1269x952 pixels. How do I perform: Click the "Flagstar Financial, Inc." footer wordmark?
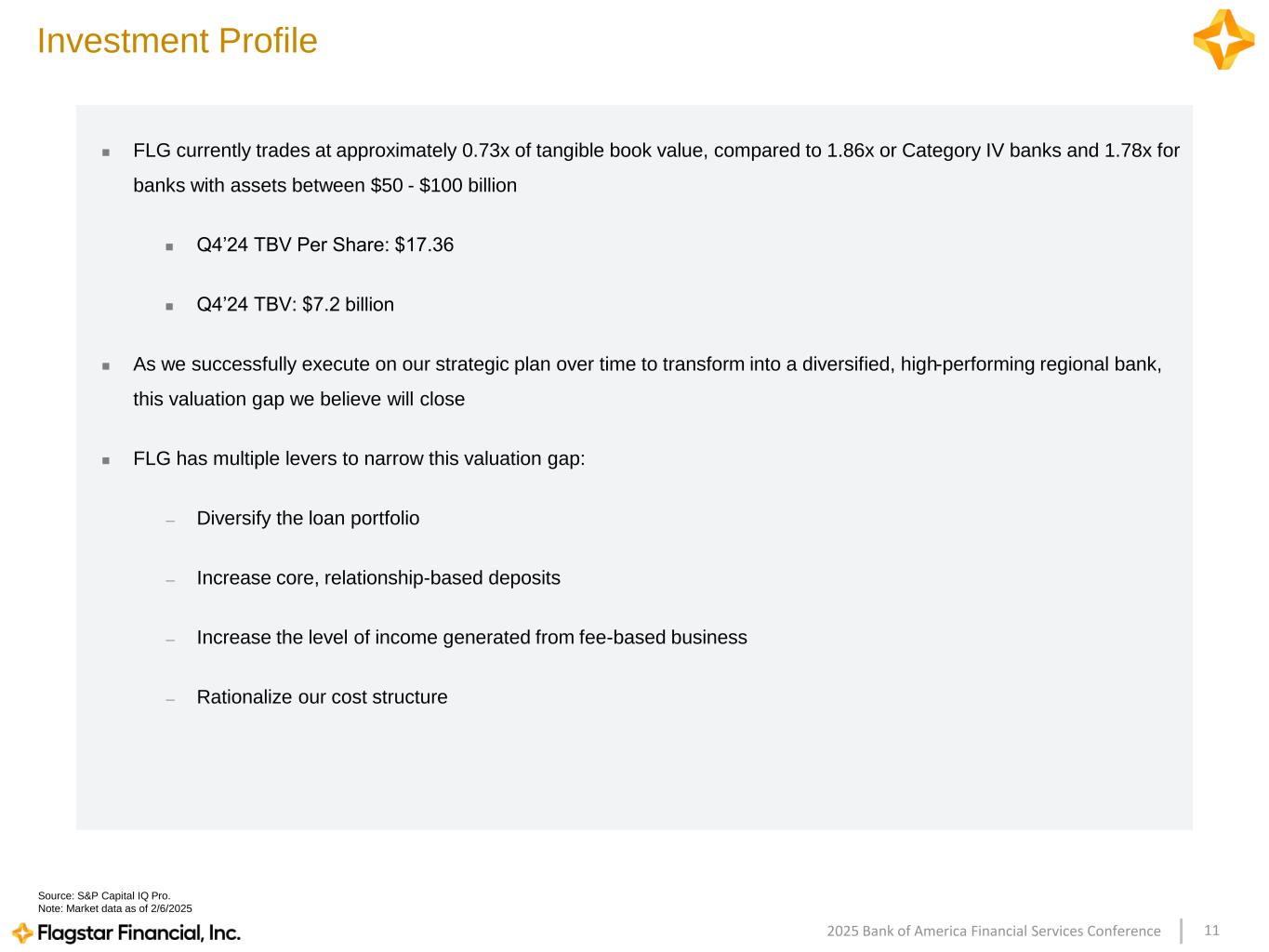click(139, 932)
